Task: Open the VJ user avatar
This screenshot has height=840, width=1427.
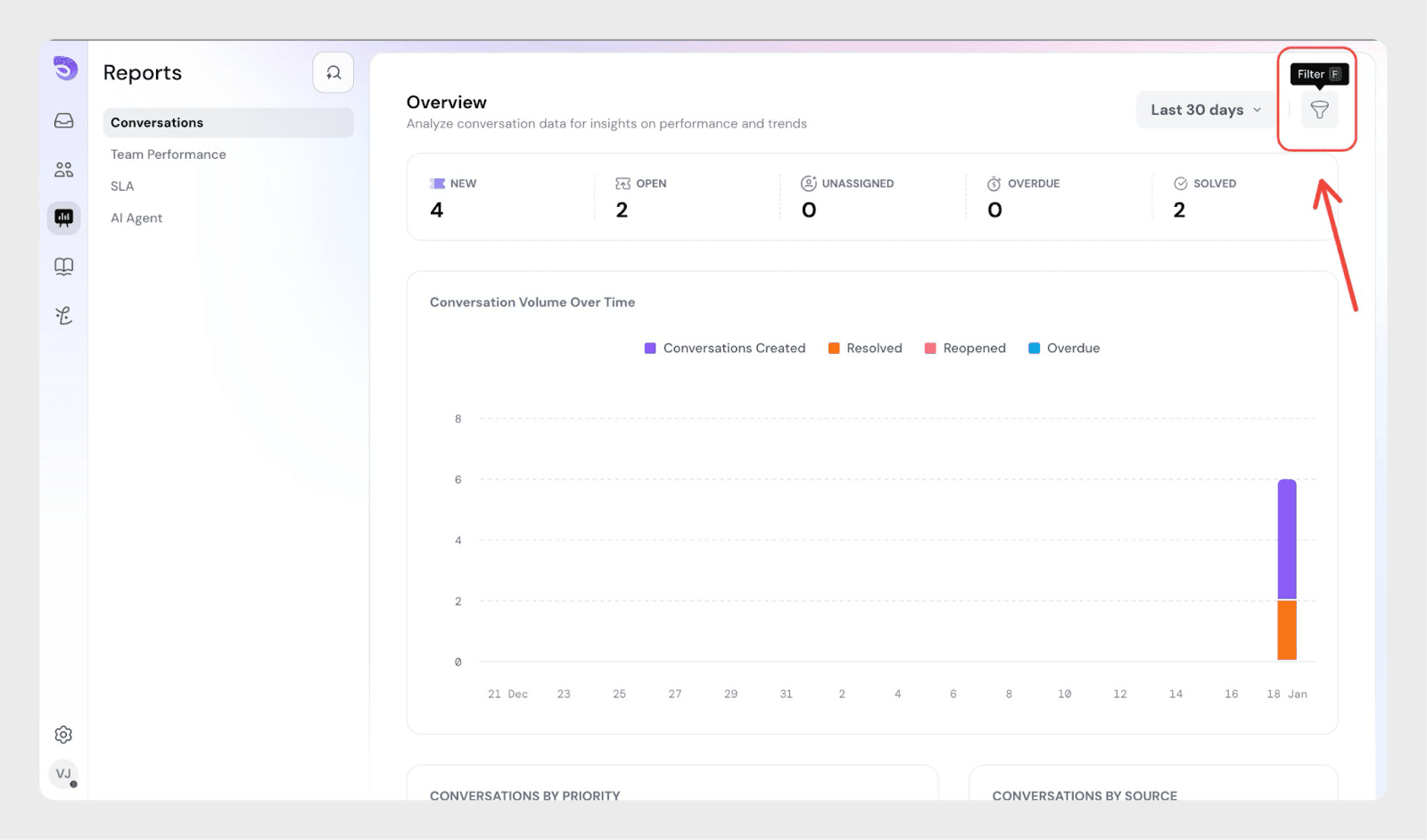Action: 63,774
